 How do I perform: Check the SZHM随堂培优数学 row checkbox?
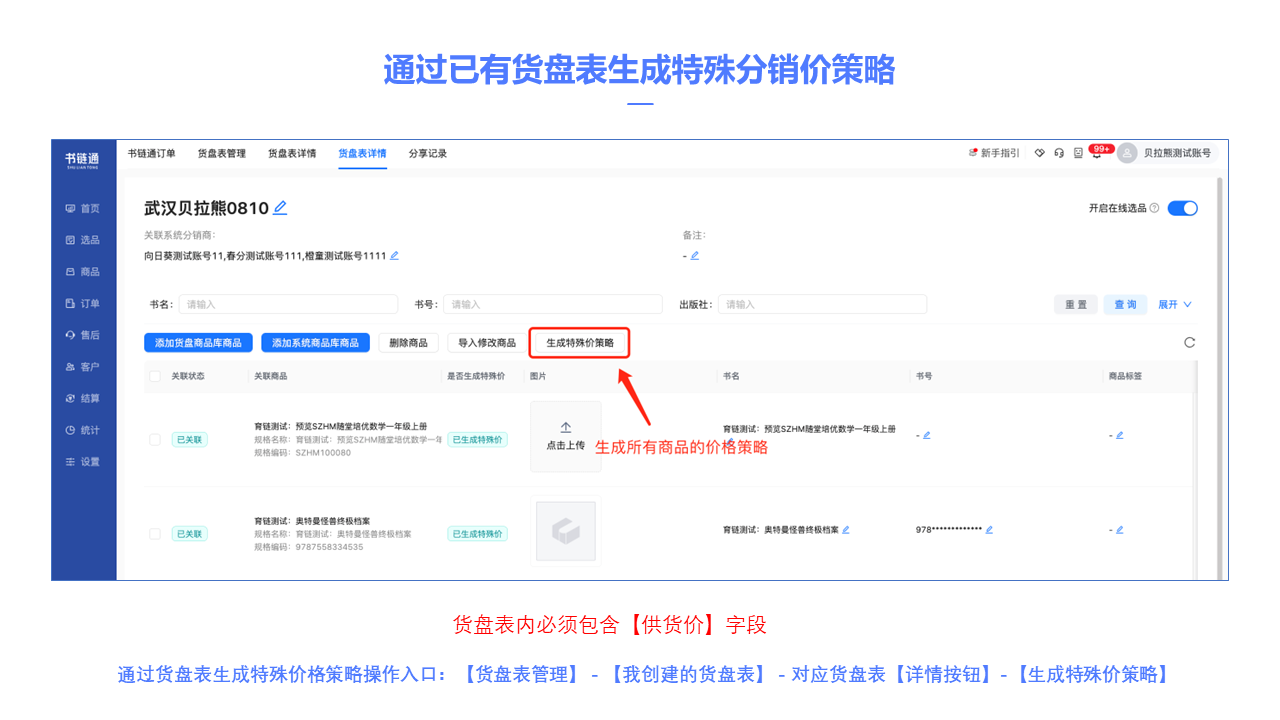point(155,439)
